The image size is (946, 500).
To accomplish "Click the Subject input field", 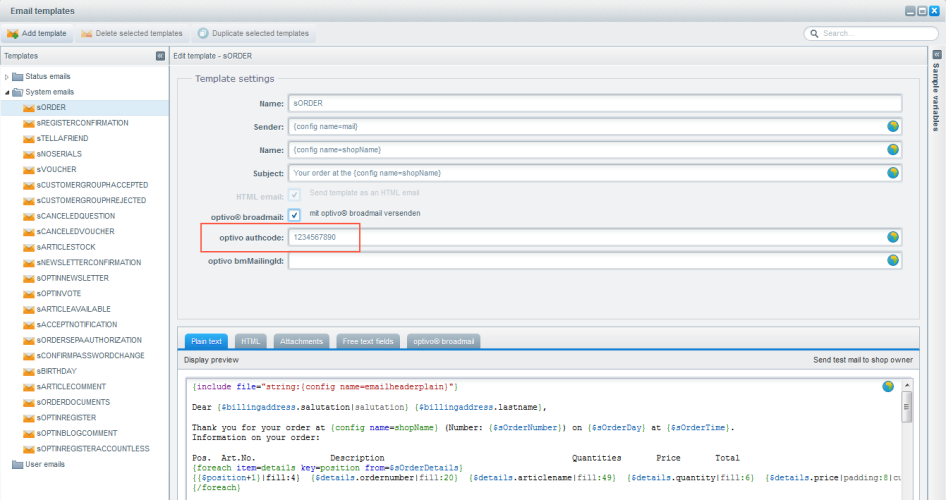I will pos(595,173).
